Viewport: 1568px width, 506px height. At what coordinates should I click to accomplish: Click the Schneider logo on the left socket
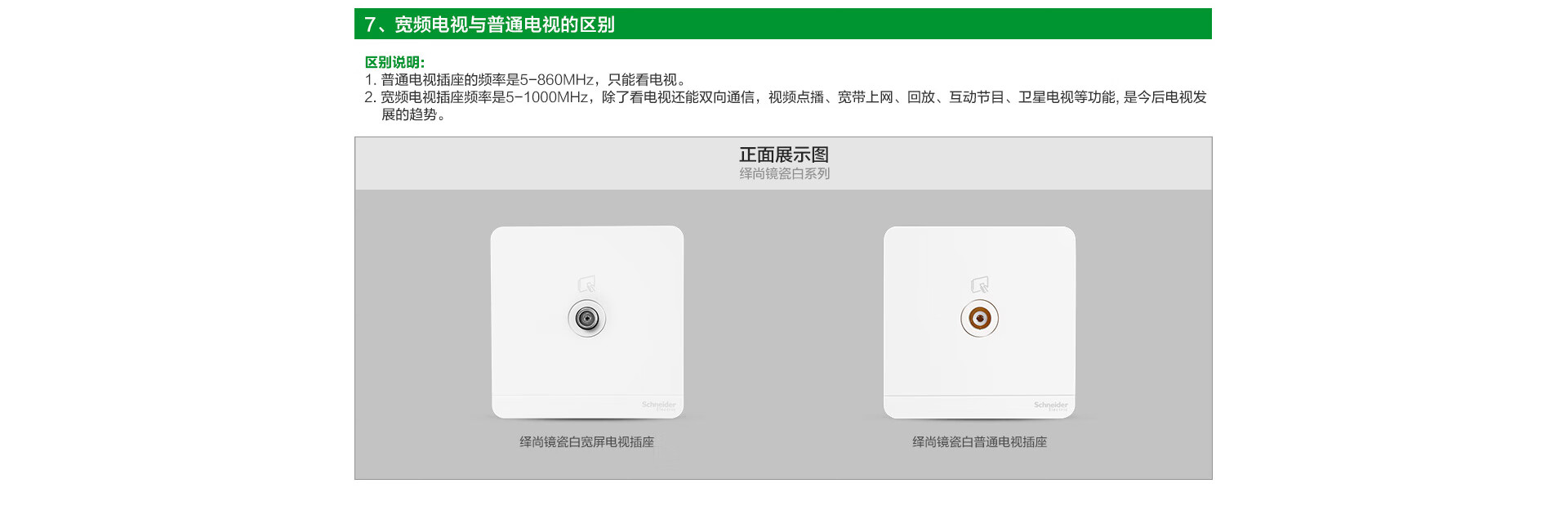pos(658,405)
